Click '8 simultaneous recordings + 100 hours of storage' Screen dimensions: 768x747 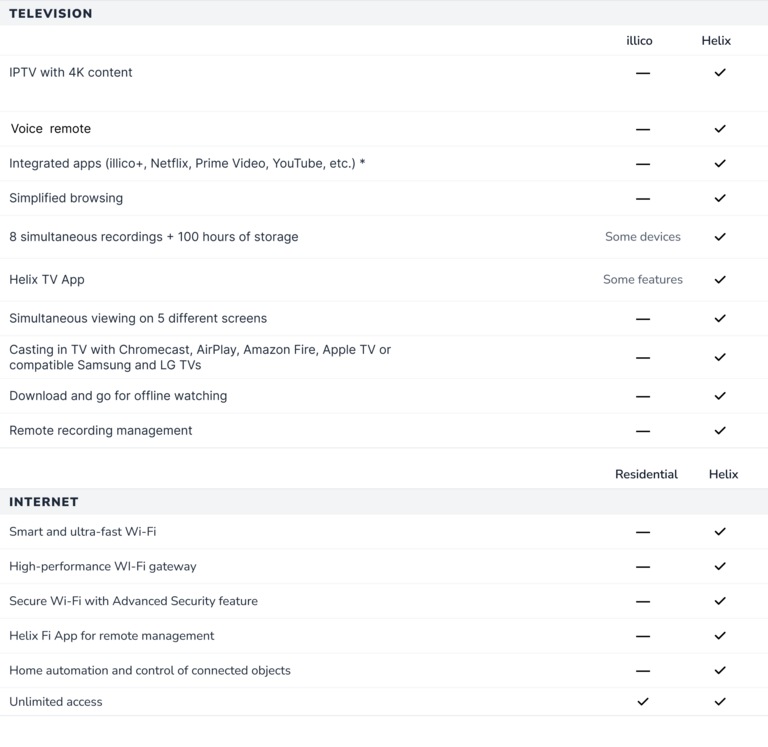click(153, 237)
